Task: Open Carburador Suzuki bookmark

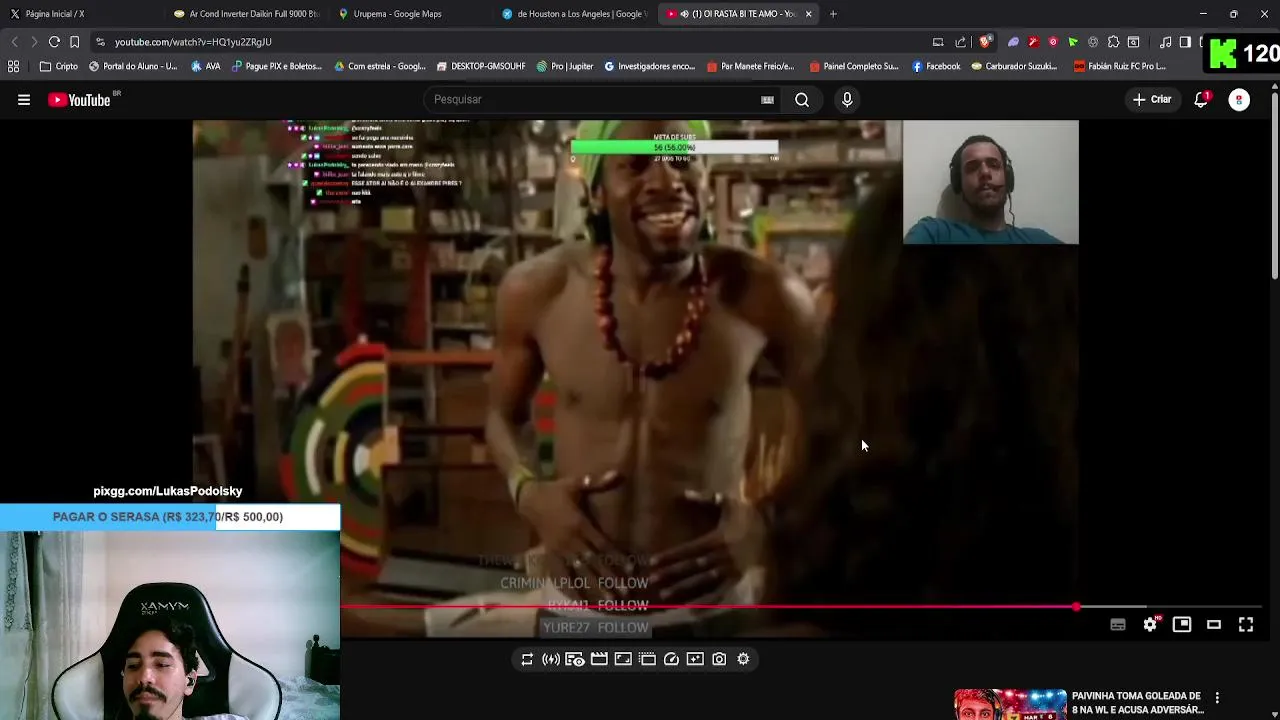Action: point(1014,67)
